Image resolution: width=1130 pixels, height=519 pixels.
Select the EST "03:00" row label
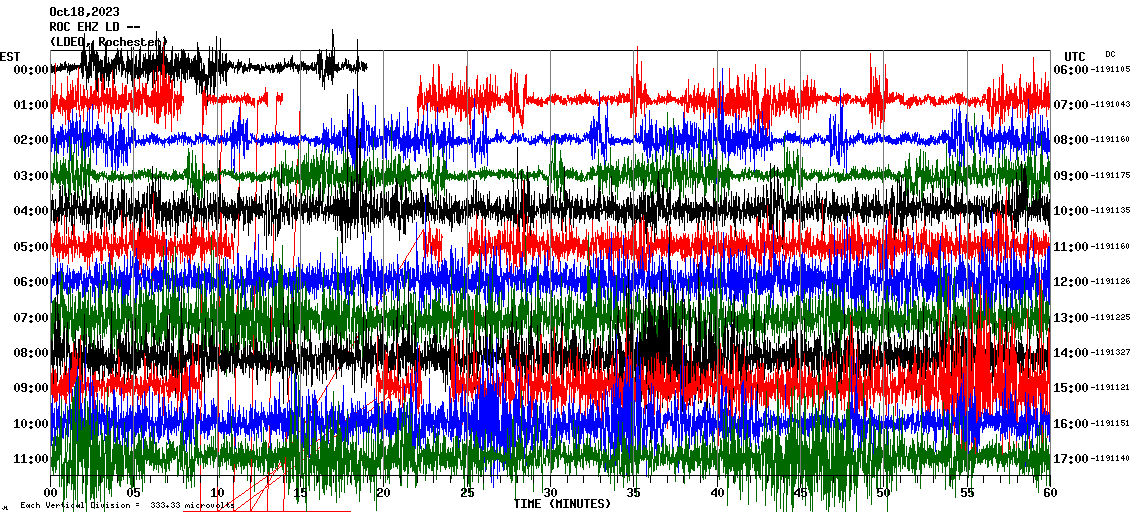31,176
